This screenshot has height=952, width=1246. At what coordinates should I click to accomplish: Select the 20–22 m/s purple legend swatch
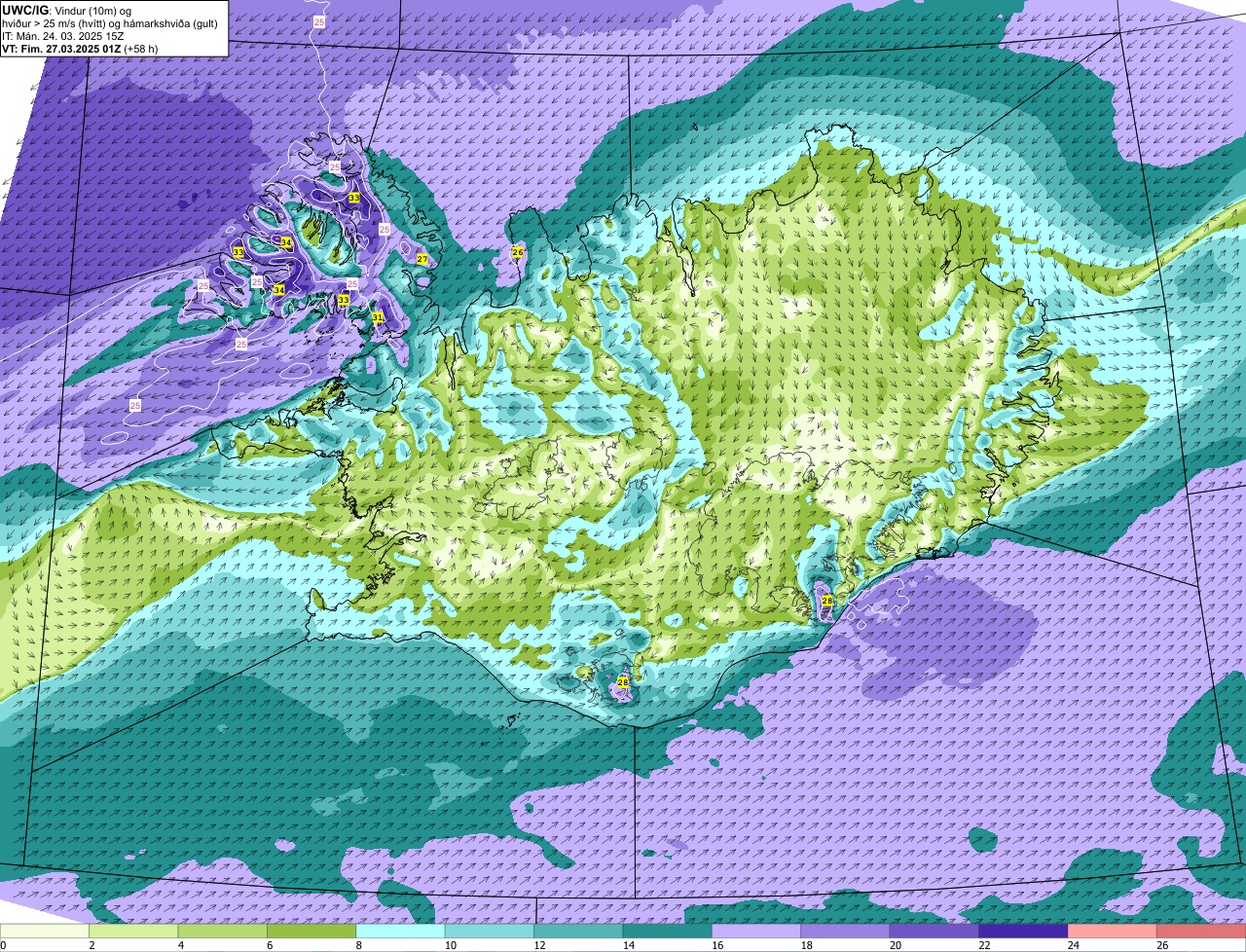(x=934, y=932)
